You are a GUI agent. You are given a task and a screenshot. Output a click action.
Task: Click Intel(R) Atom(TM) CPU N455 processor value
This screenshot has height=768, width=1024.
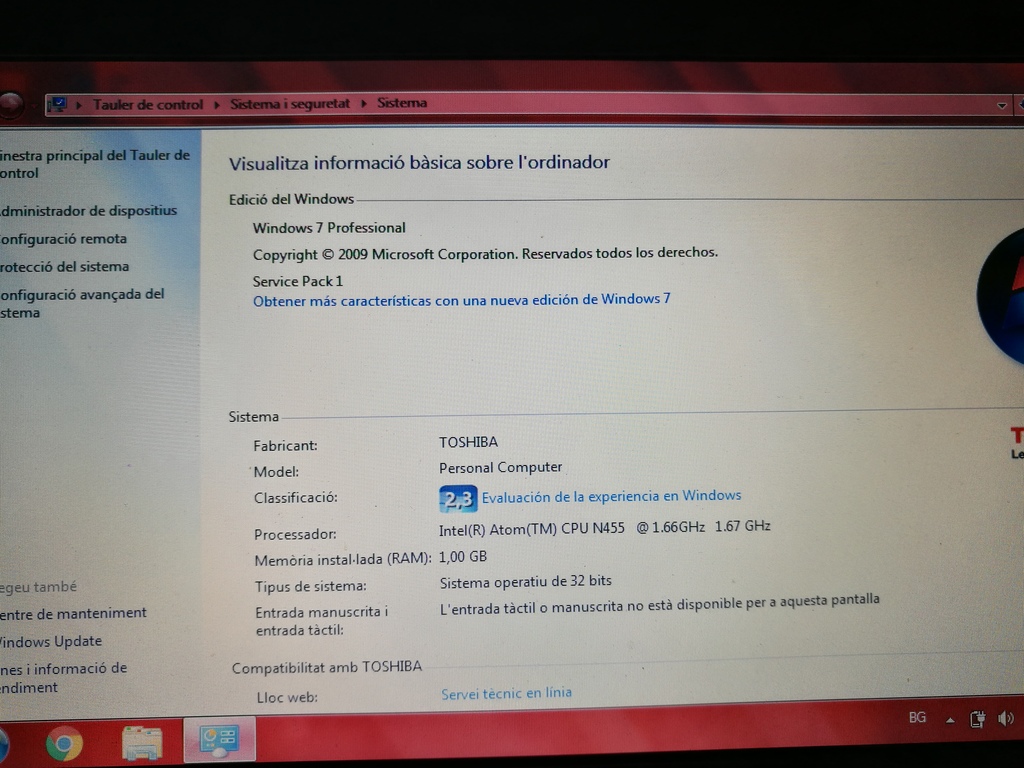coord(605,528)
